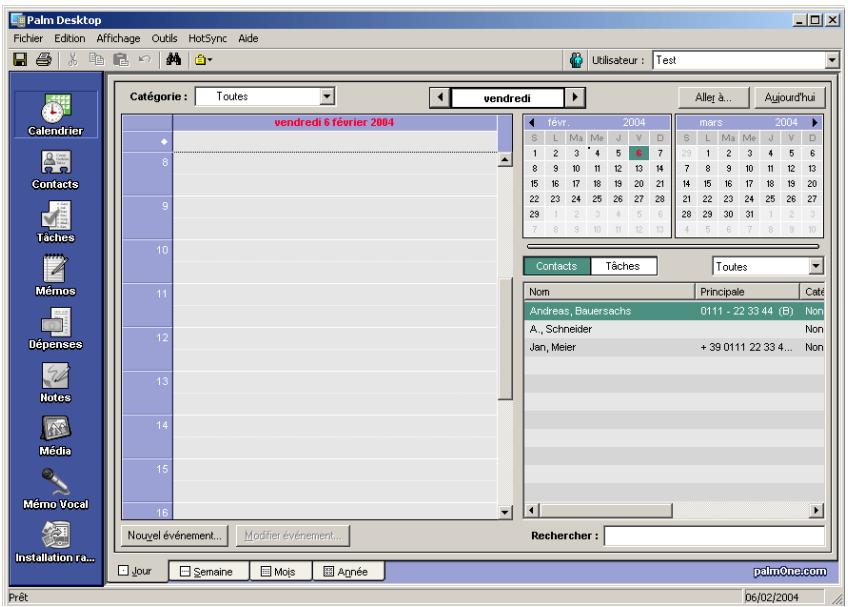Click the schedule scrollbar down arrow

pos(505,512)
